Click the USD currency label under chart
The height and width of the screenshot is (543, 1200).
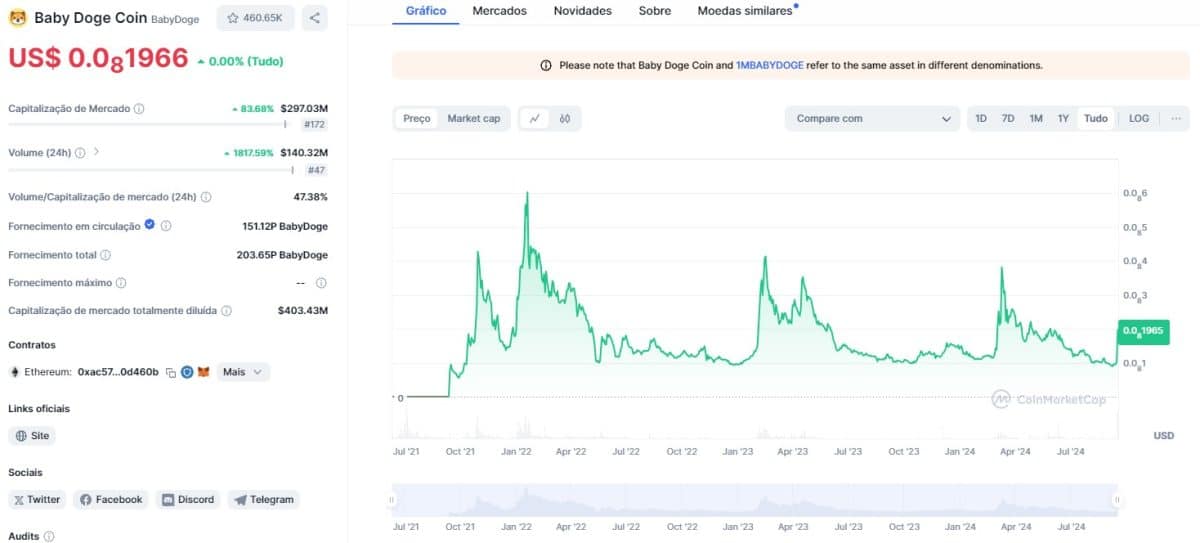pyautogui.click(x=1163, y=435)
